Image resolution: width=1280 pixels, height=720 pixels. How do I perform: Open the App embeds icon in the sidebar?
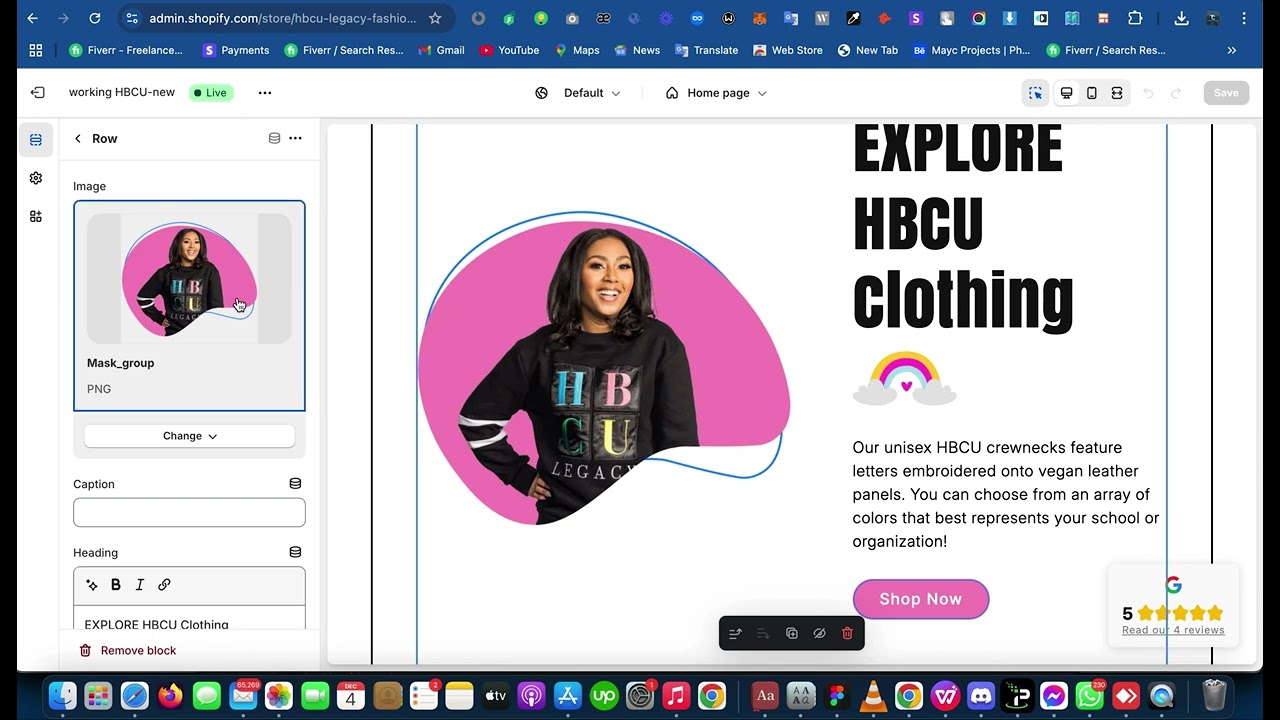click(x=36, y=216)
